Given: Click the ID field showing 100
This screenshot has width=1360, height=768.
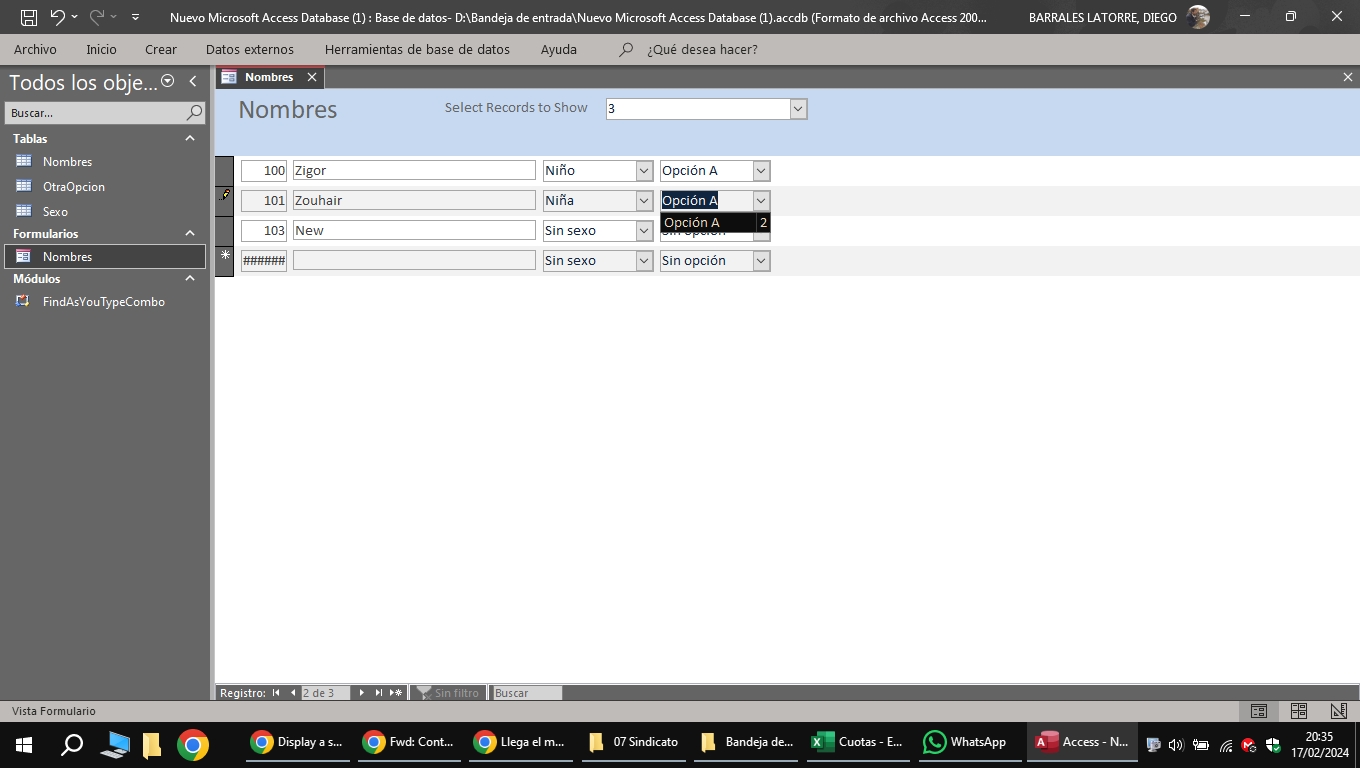Looking at the screenshot, I should tap(264, 170).
